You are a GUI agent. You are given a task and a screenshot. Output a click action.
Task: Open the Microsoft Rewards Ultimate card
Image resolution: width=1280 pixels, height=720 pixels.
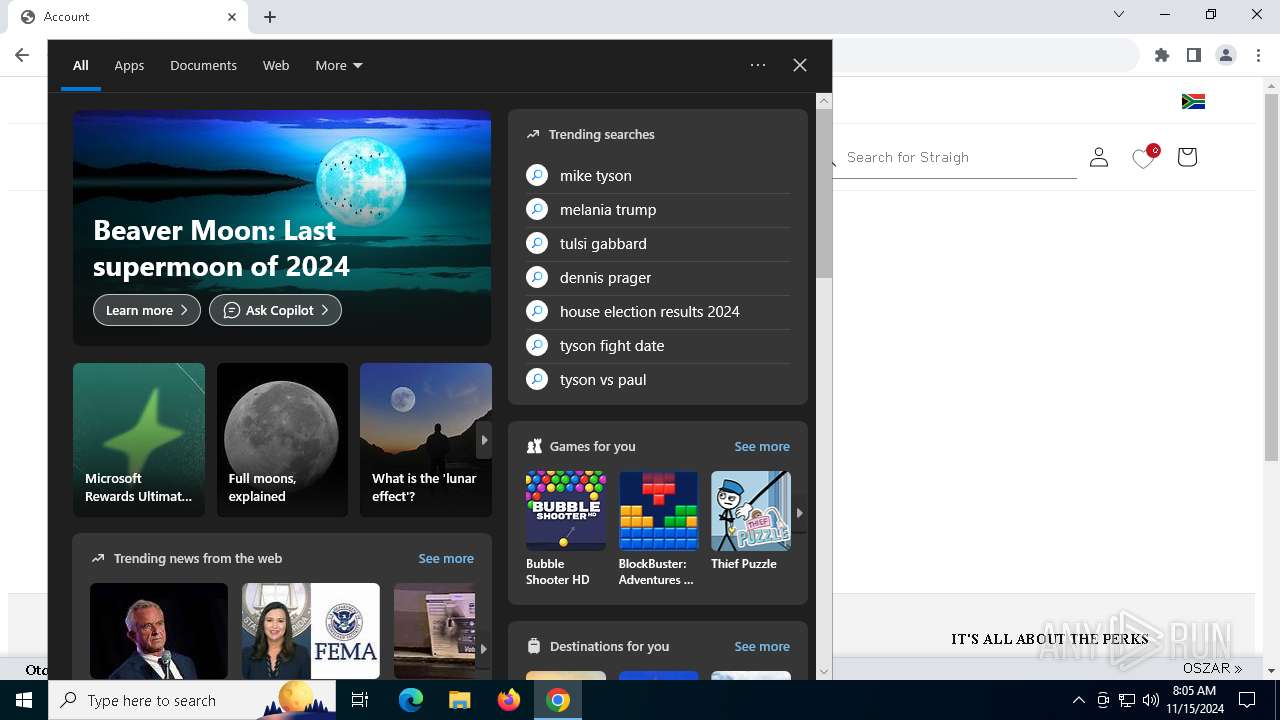coord(139,440)
